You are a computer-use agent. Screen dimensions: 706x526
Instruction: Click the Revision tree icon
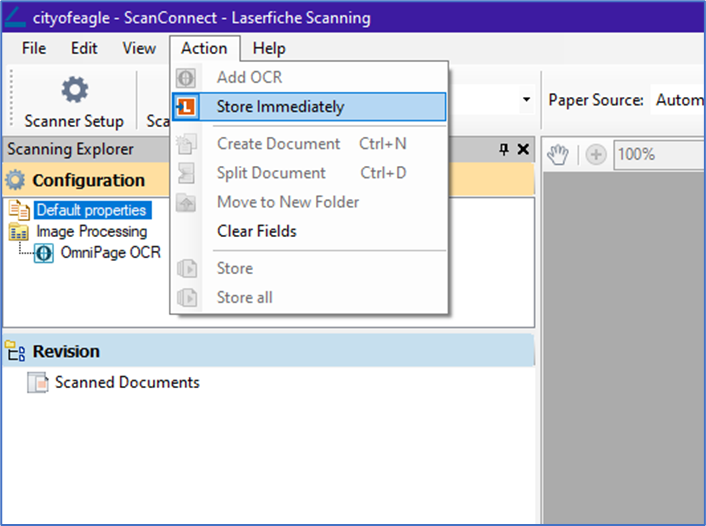(x=15, y=351)
